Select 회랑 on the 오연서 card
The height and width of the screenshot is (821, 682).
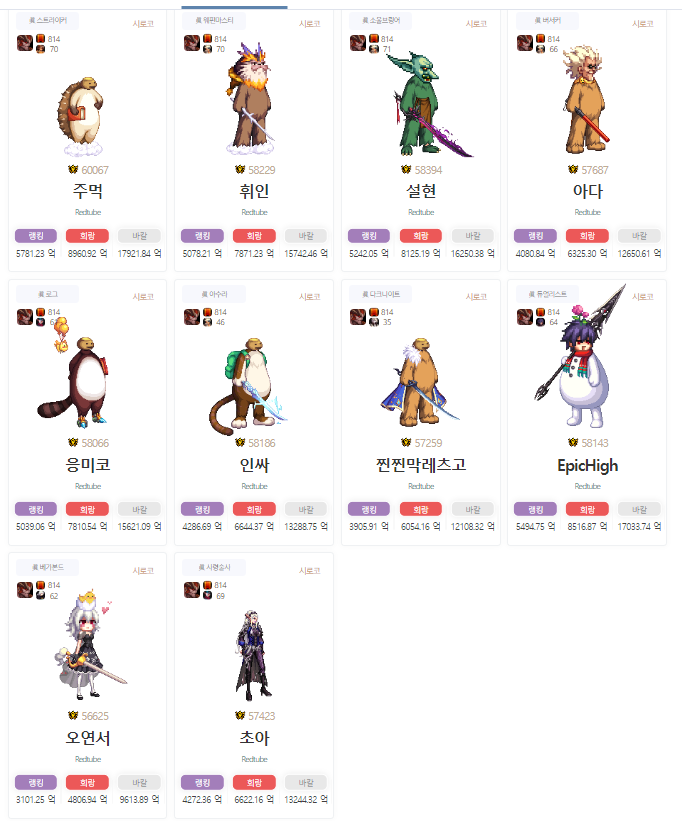[87, 783]
